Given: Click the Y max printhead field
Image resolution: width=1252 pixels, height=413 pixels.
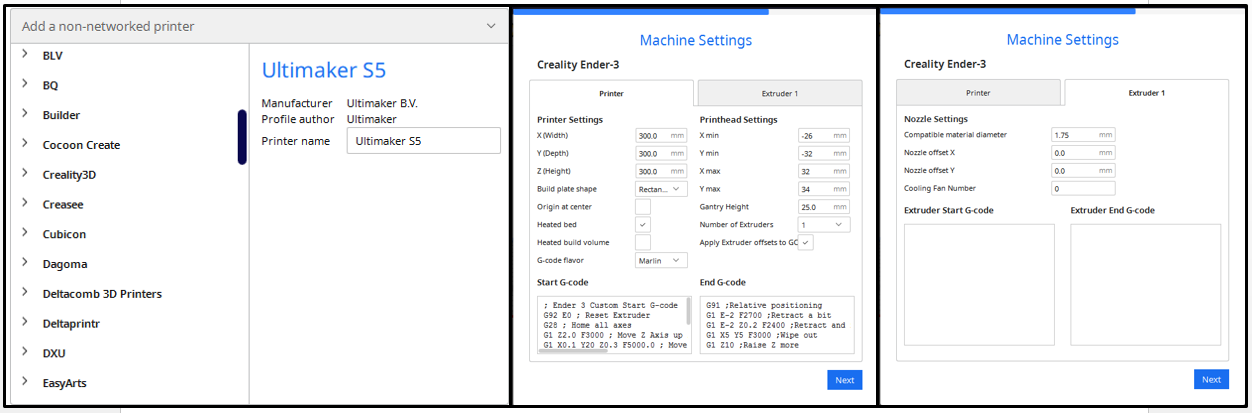Looking at the screenshot, I should [824, 189].
